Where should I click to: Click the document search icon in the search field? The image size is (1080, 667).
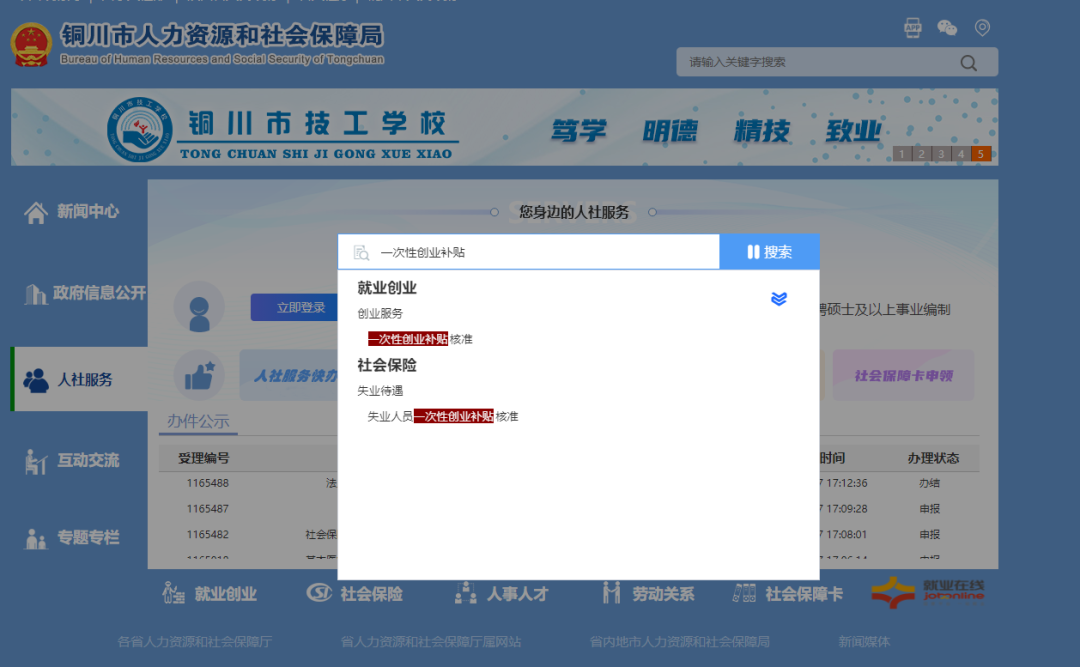coord(361,253)
